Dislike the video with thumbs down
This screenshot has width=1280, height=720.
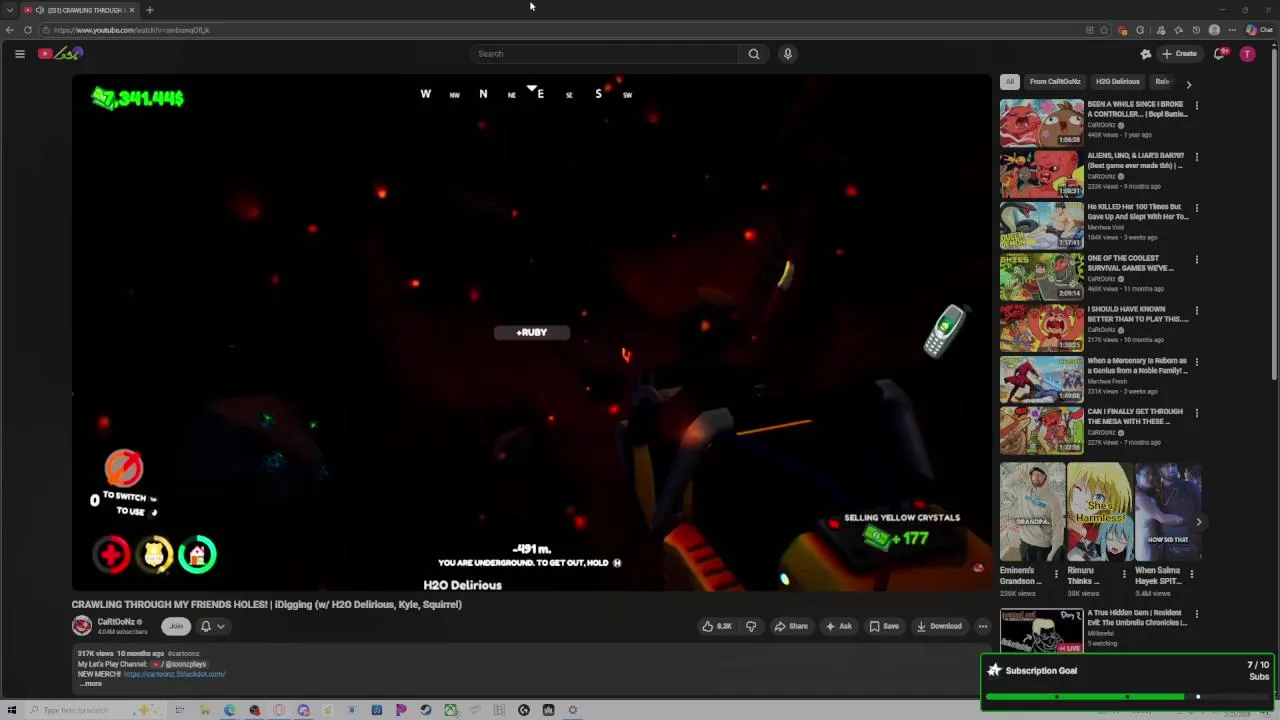[751, 626]
